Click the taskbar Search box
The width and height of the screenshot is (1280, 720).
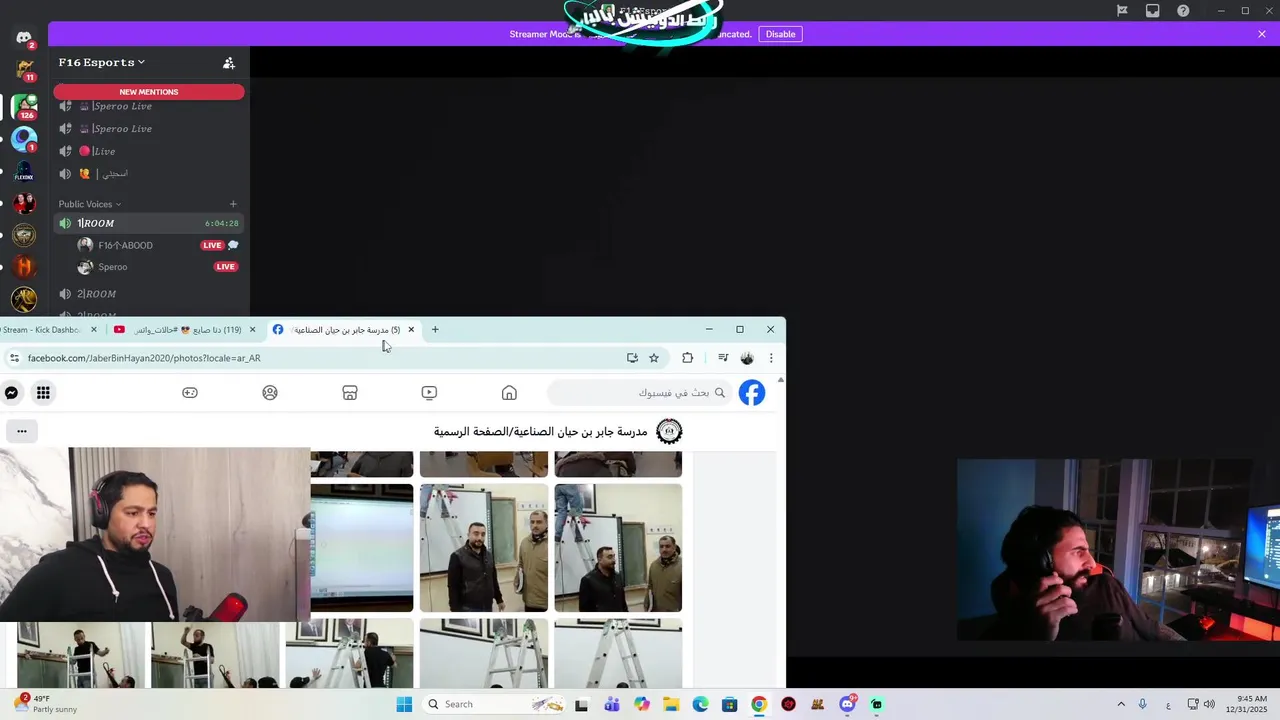coord(495,704)
